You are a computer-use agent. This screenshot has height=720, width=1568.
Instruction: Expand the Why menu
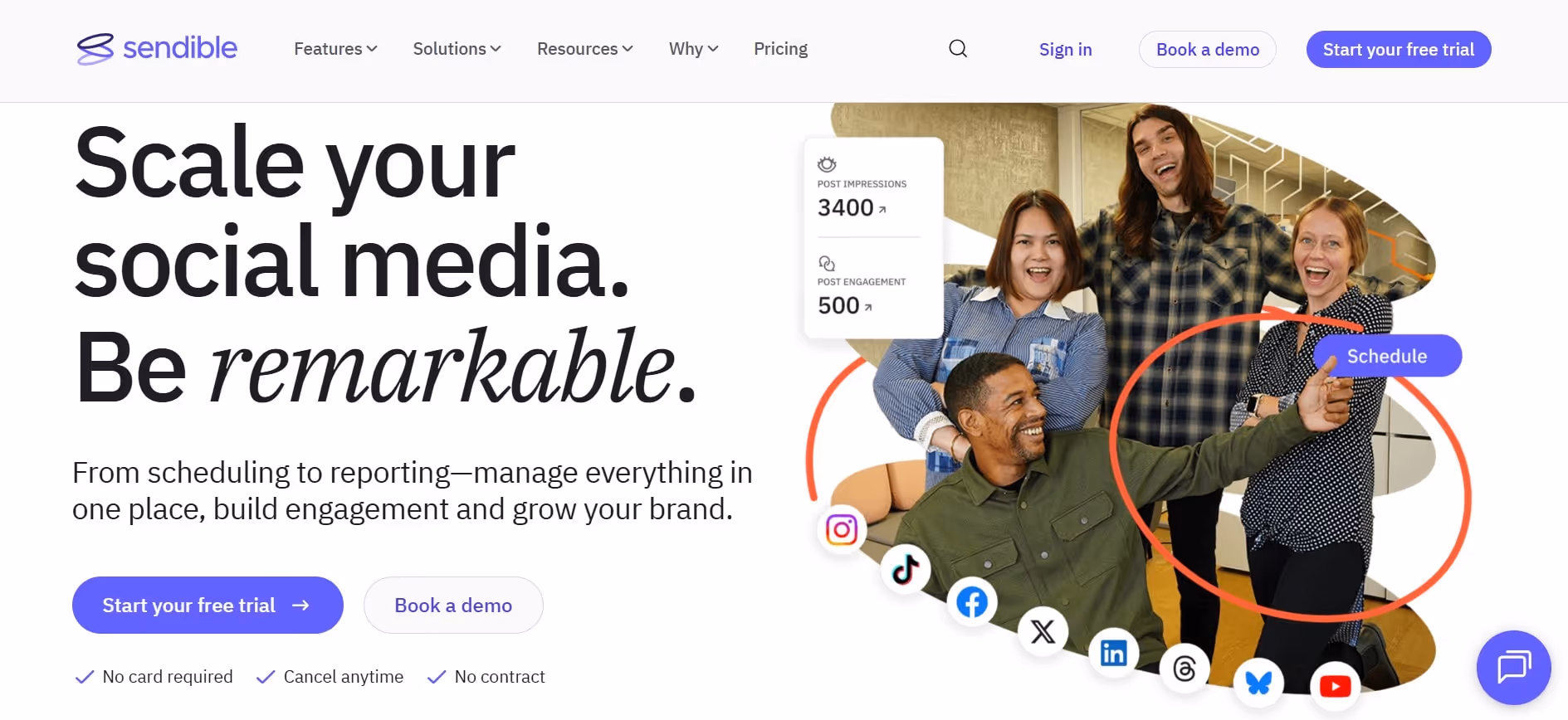(x=694, y=49)
